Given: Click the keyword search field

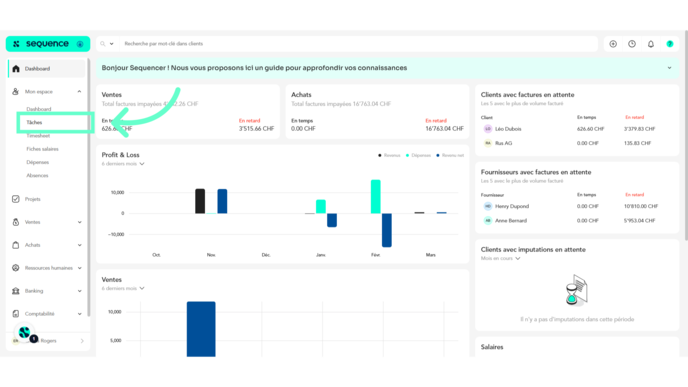Looking at the screenshot, I should pos(359,44).
